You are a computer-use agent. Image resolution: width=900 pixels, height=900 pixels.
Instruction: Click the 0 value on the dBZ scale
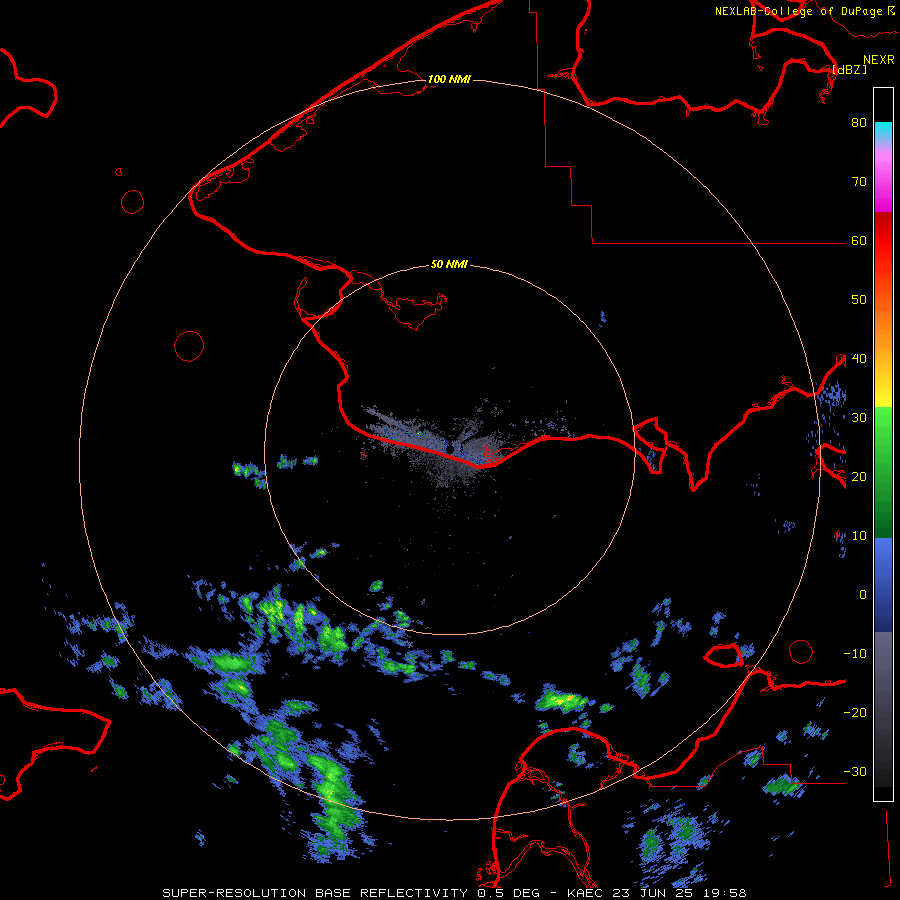click(863, 595)
